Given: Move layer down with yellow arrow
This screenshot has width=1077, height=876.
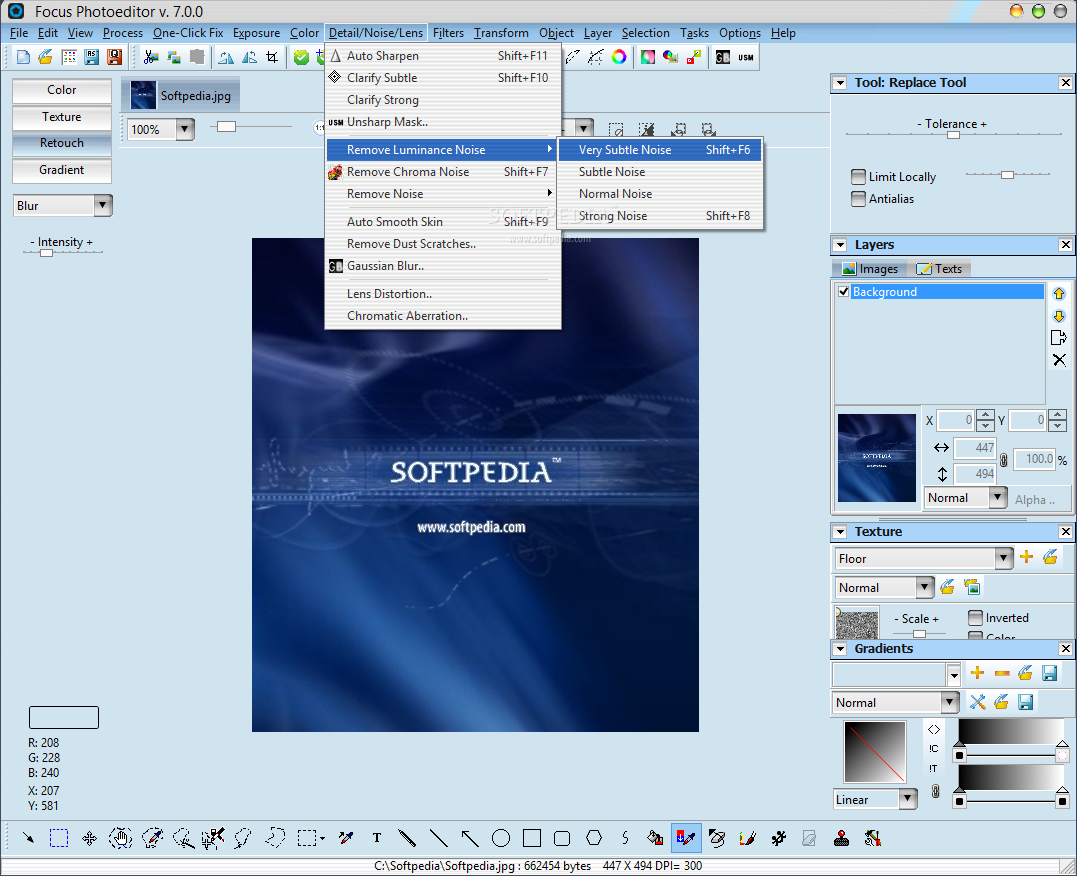Looking at the screenshot, I should 1058,315.
